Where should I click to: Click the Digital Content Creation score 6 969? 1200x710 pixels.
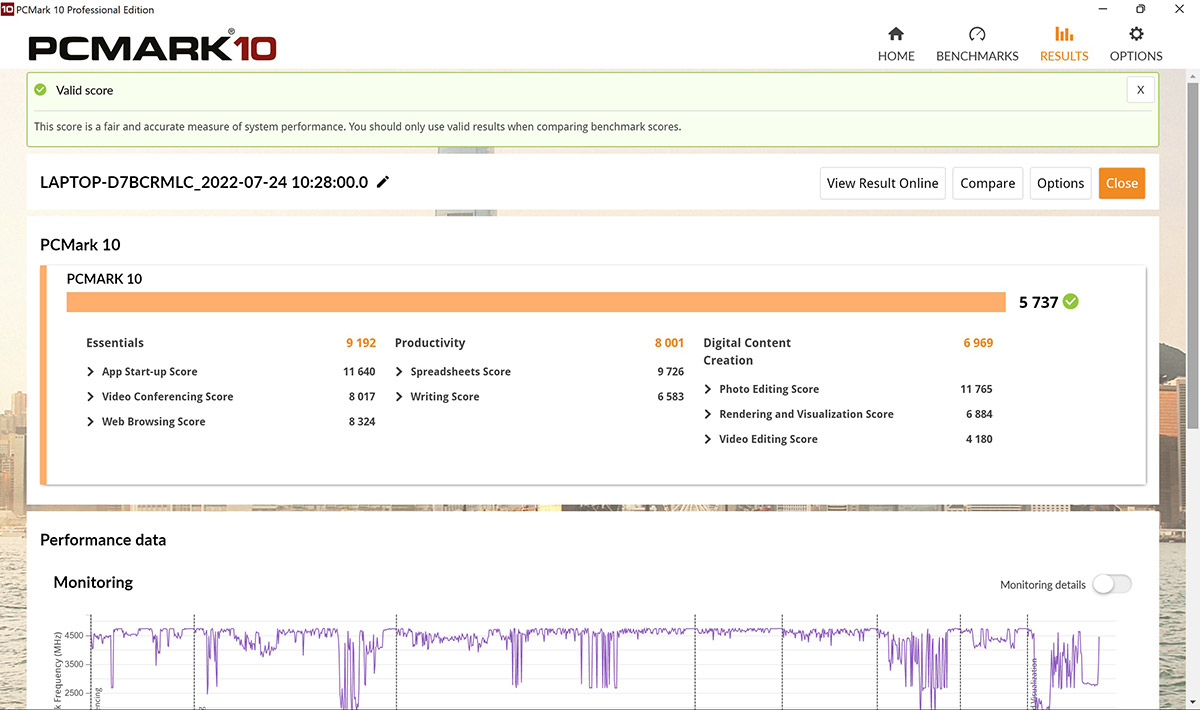click(x=978, y=343)
